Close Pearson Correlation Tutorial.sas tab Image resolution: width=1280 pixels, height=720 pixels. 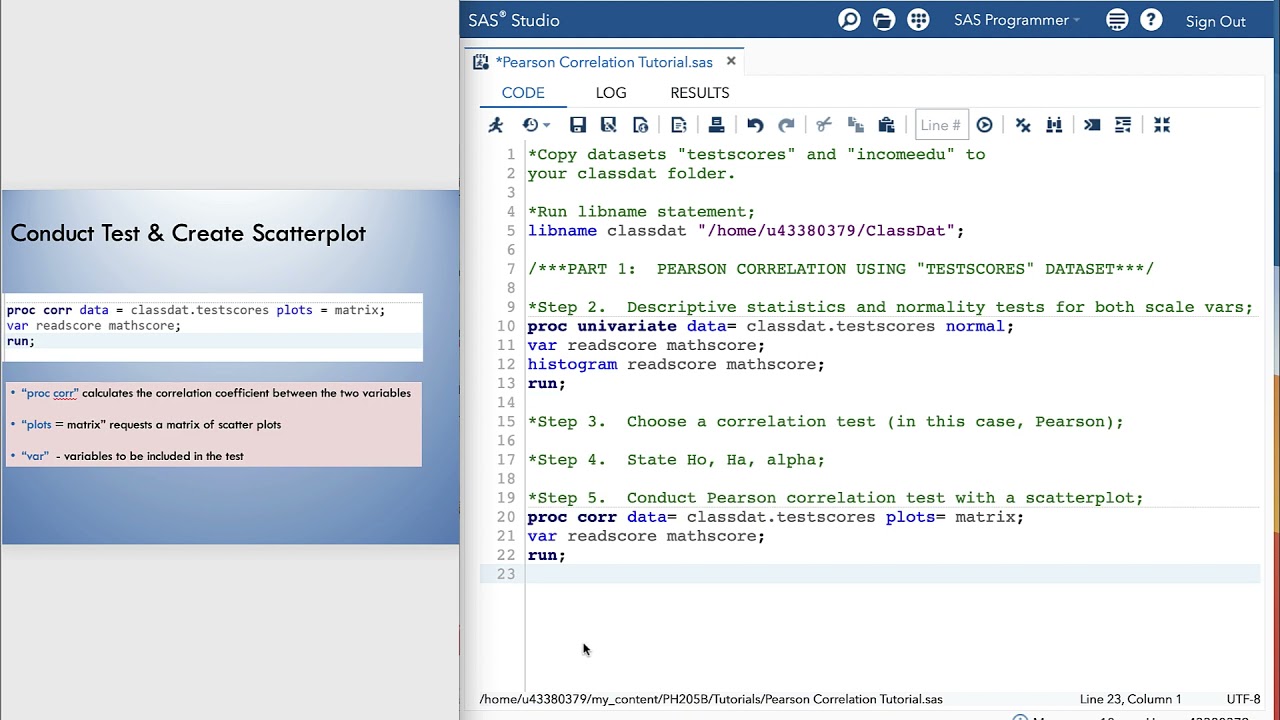[731, 61]
